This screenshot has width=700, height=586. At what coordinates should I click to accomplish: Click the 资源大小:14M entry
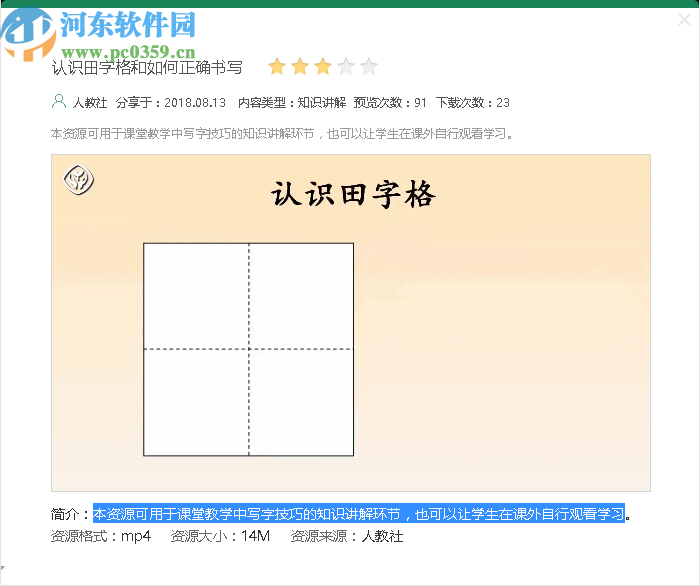coord(220,536)
